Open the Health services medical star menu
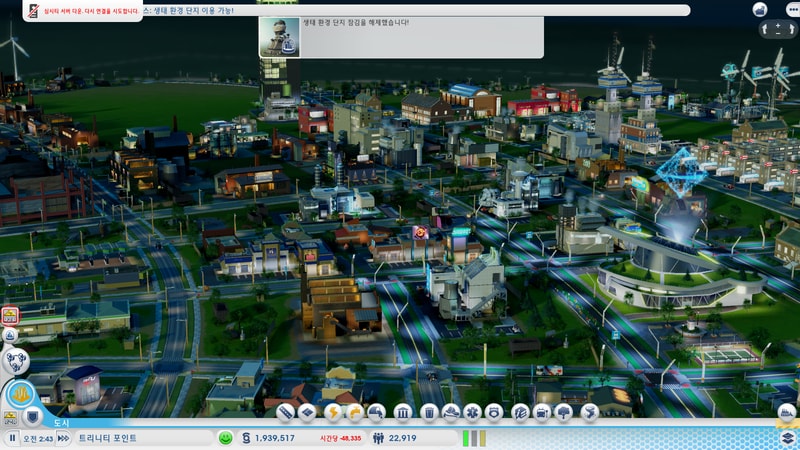The height and width of the screenshot is (450, 800). click(472, 412)
